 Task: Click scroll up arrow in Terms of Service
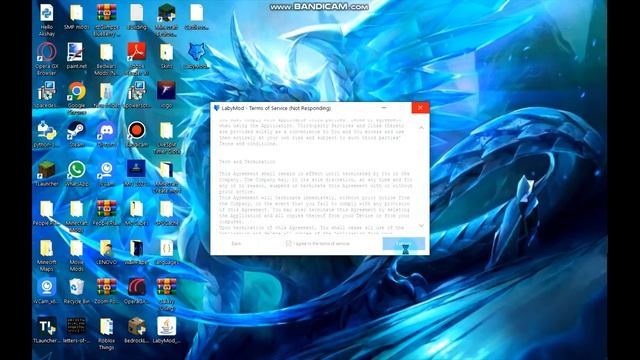pyautogui.click(x=421, y=128)
